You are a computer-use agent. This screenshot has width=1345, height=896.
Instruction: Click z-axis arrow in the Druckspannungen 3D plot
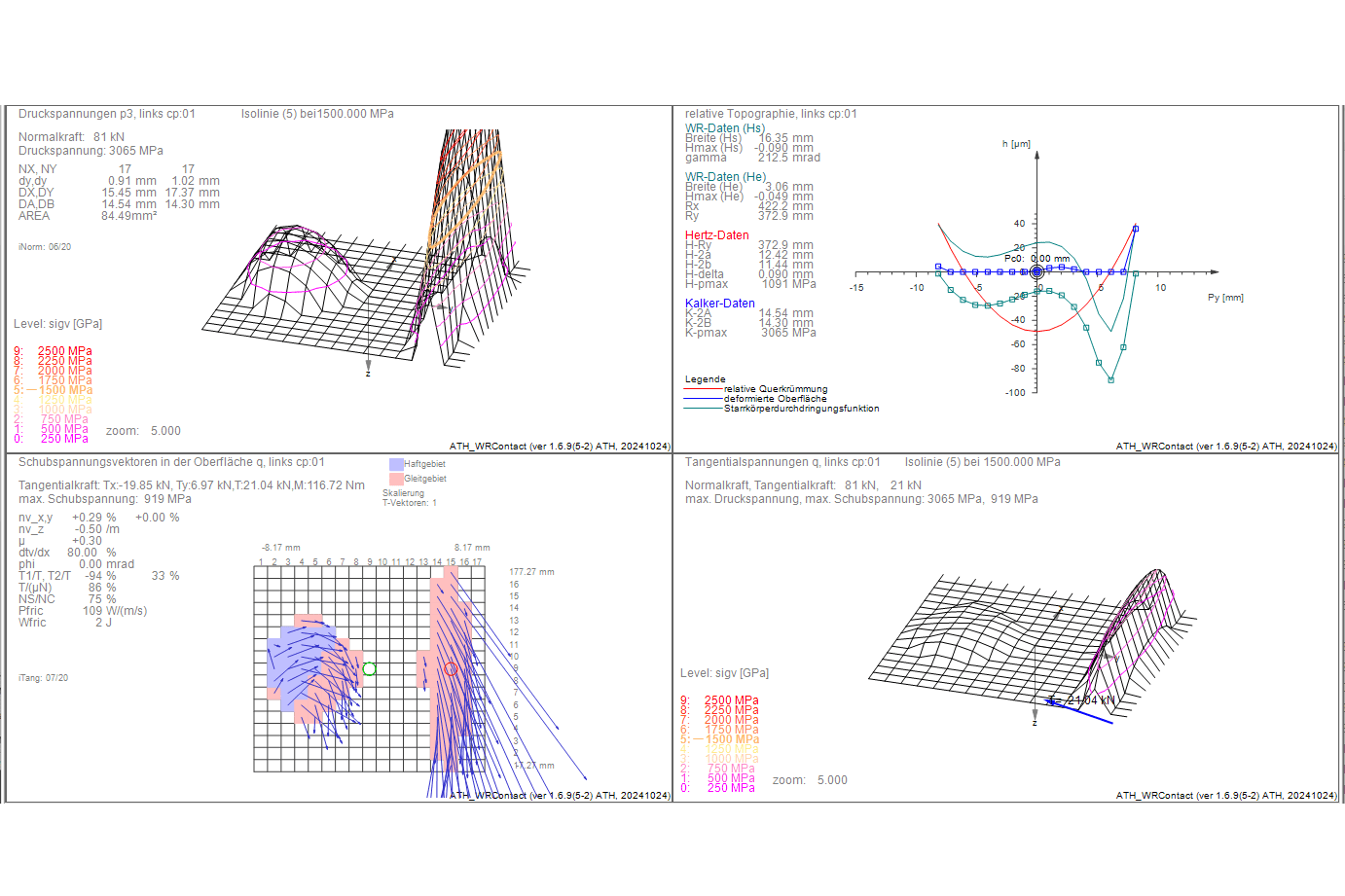pos(368,367)
